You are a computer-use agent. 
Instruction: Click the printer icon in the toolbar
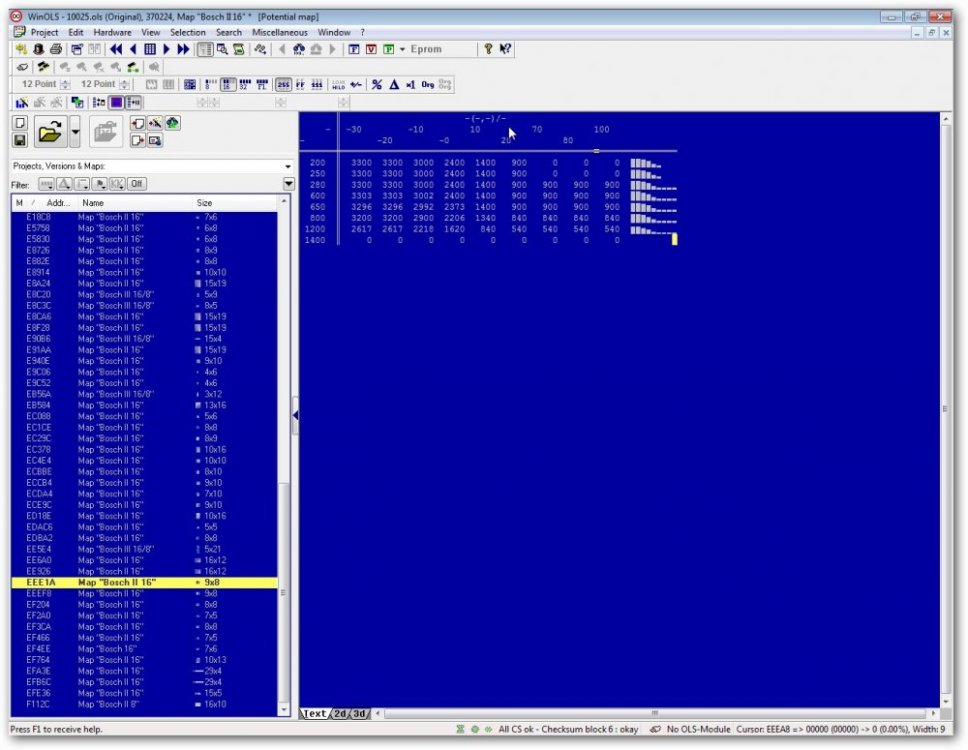[x=56, y=49]
